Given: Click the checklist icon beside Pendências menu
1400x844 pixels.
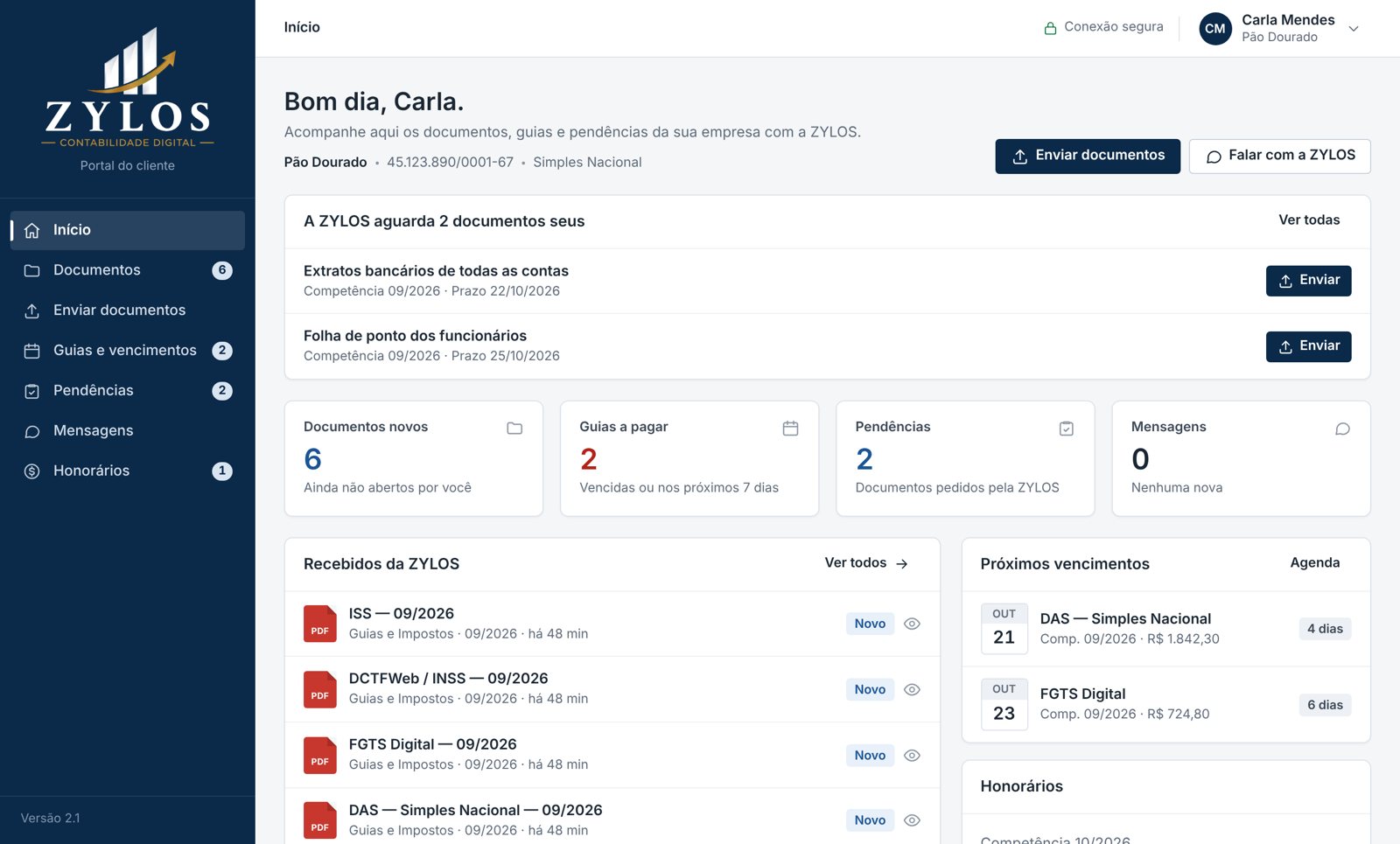Looking at the screenshot, I should click(x=32, y=392).
